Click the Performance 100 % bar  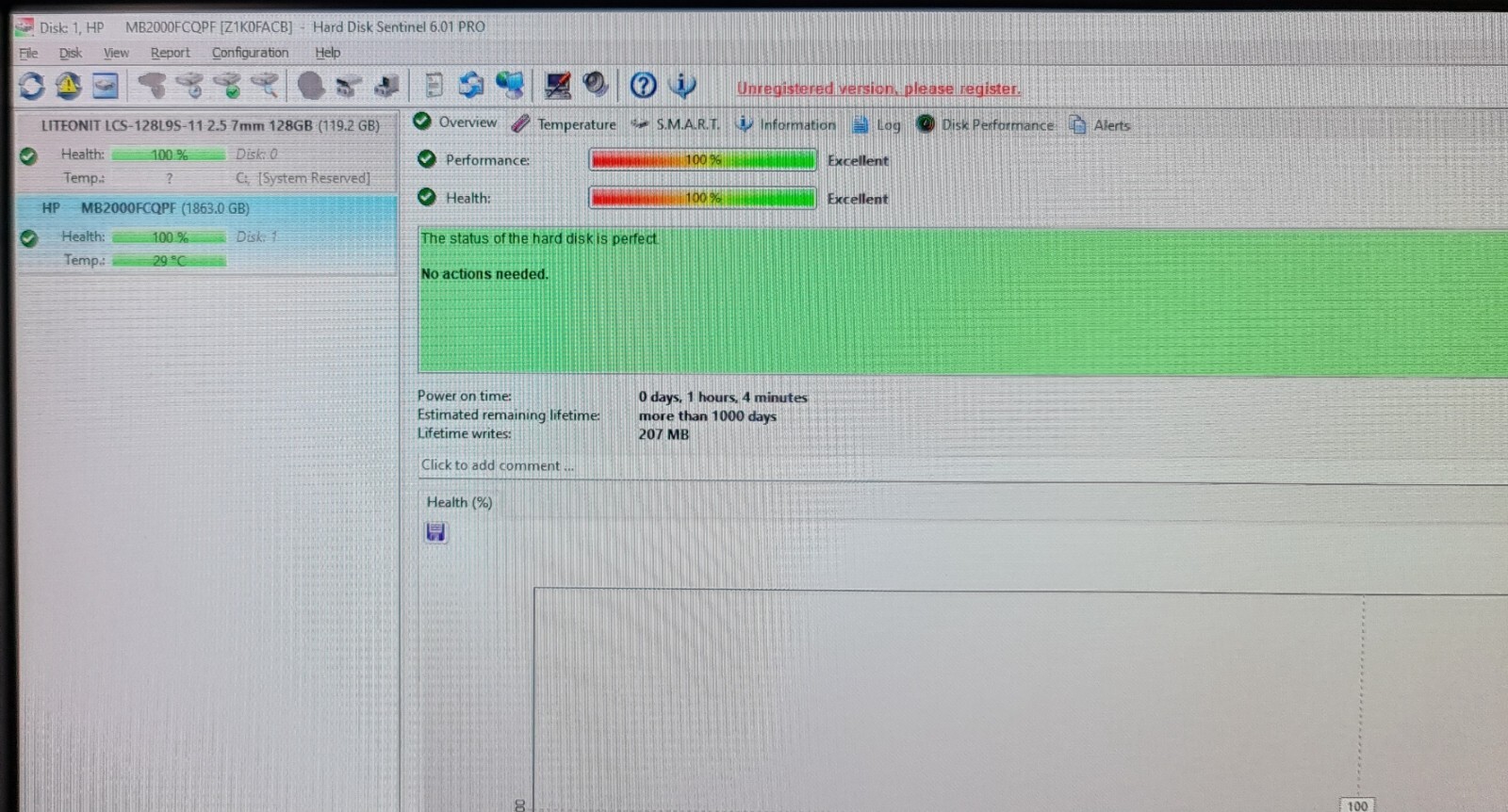pos(702,160)
